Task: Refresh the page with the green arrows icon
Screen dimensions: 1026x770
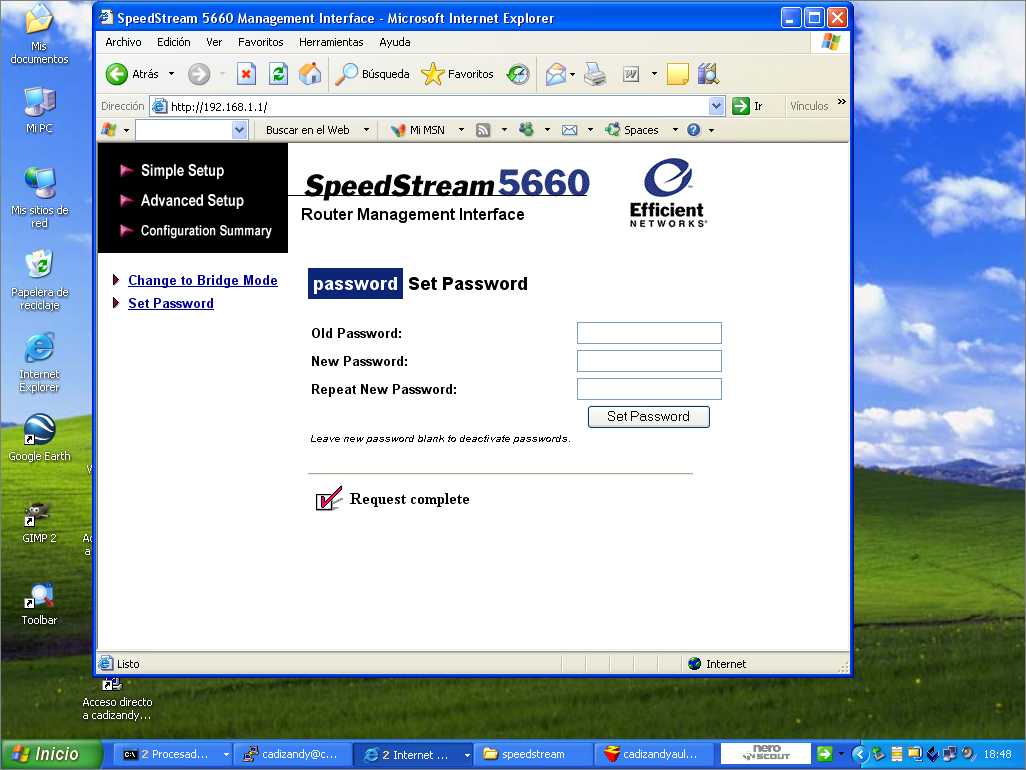Action: 278,74
